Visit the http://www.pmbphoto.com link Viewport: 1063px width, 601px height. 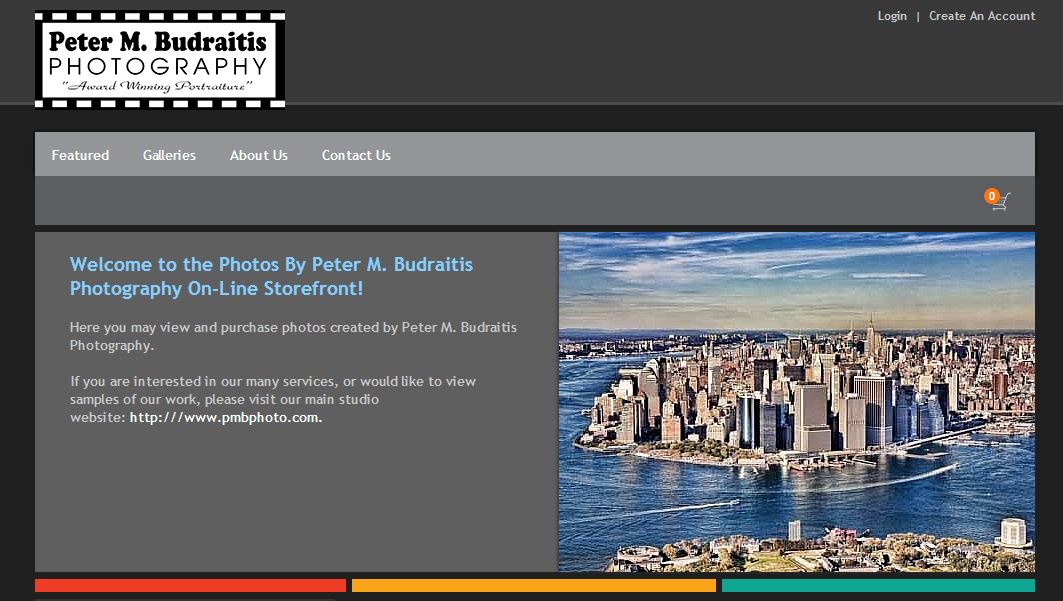point(225,418)
